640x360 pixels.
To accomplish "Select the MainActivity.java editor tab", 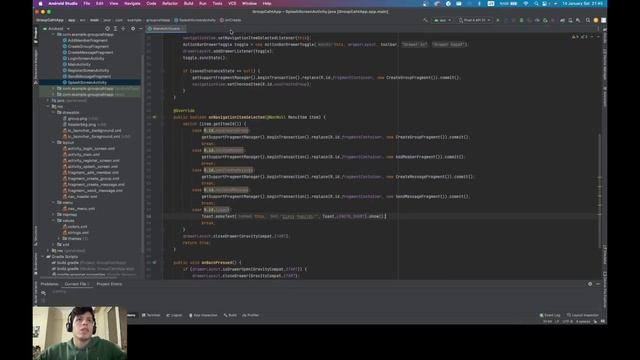I will 166,29.
